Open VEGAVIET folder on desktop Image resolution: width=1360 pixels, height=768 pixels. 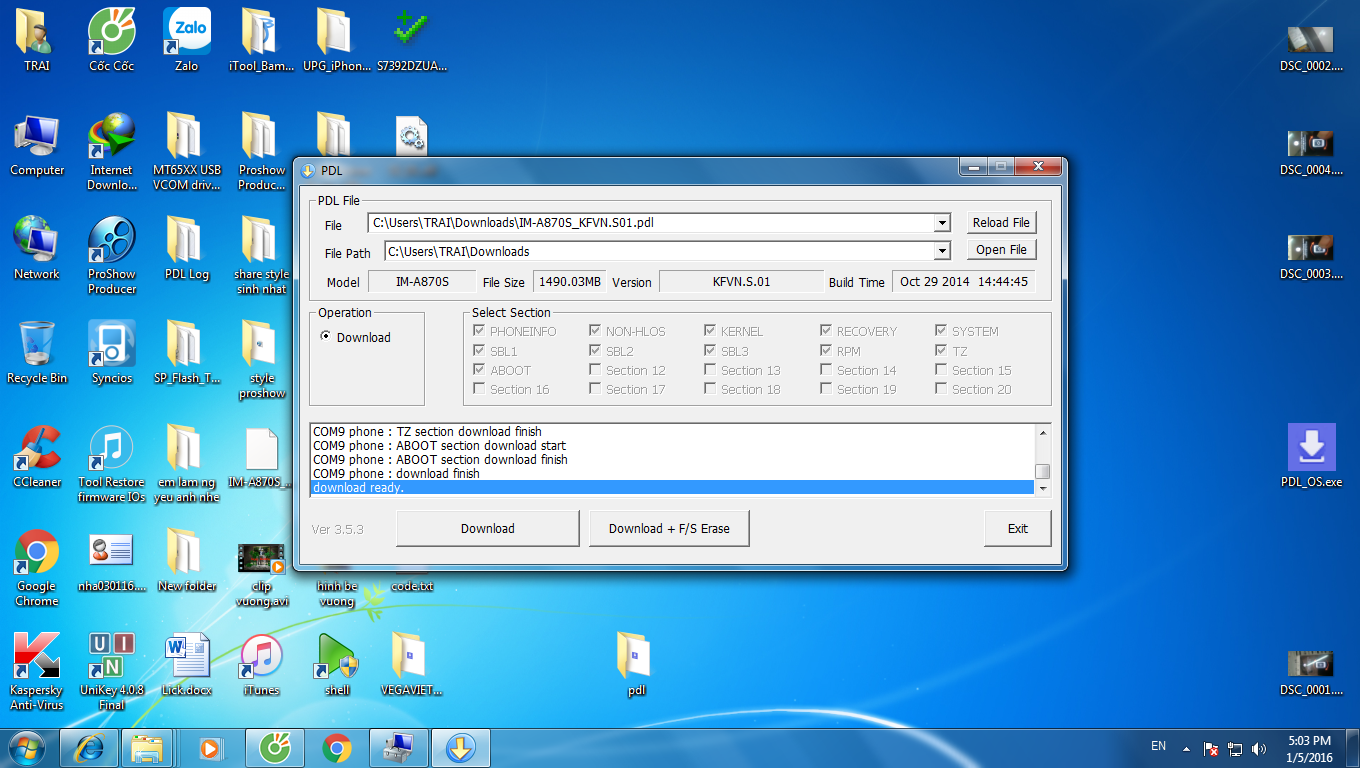(x=412, y=664)
